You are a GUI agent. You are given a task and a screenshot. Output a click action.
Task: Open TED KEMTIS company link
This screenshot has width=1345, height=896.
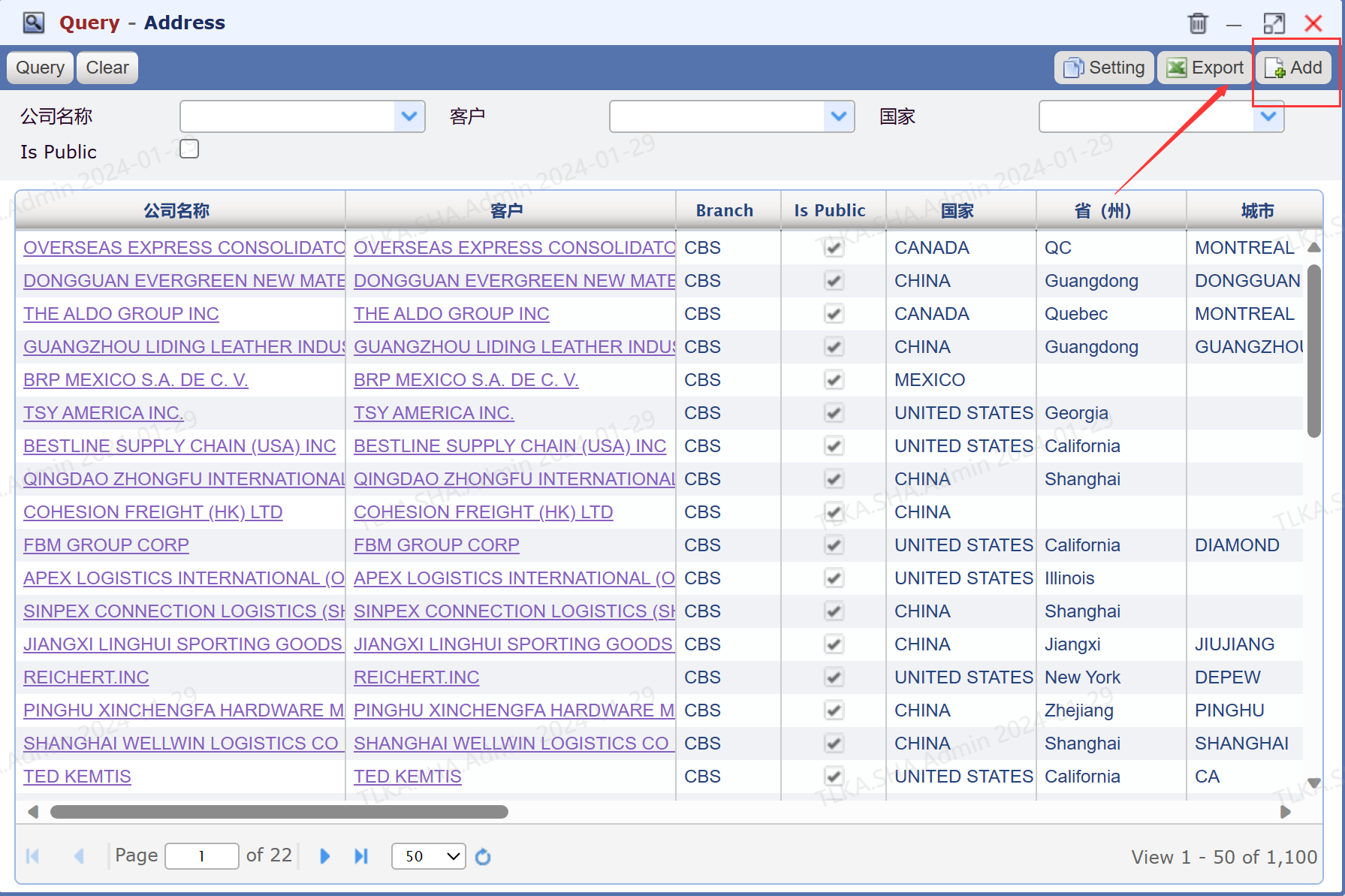(77, 777)
